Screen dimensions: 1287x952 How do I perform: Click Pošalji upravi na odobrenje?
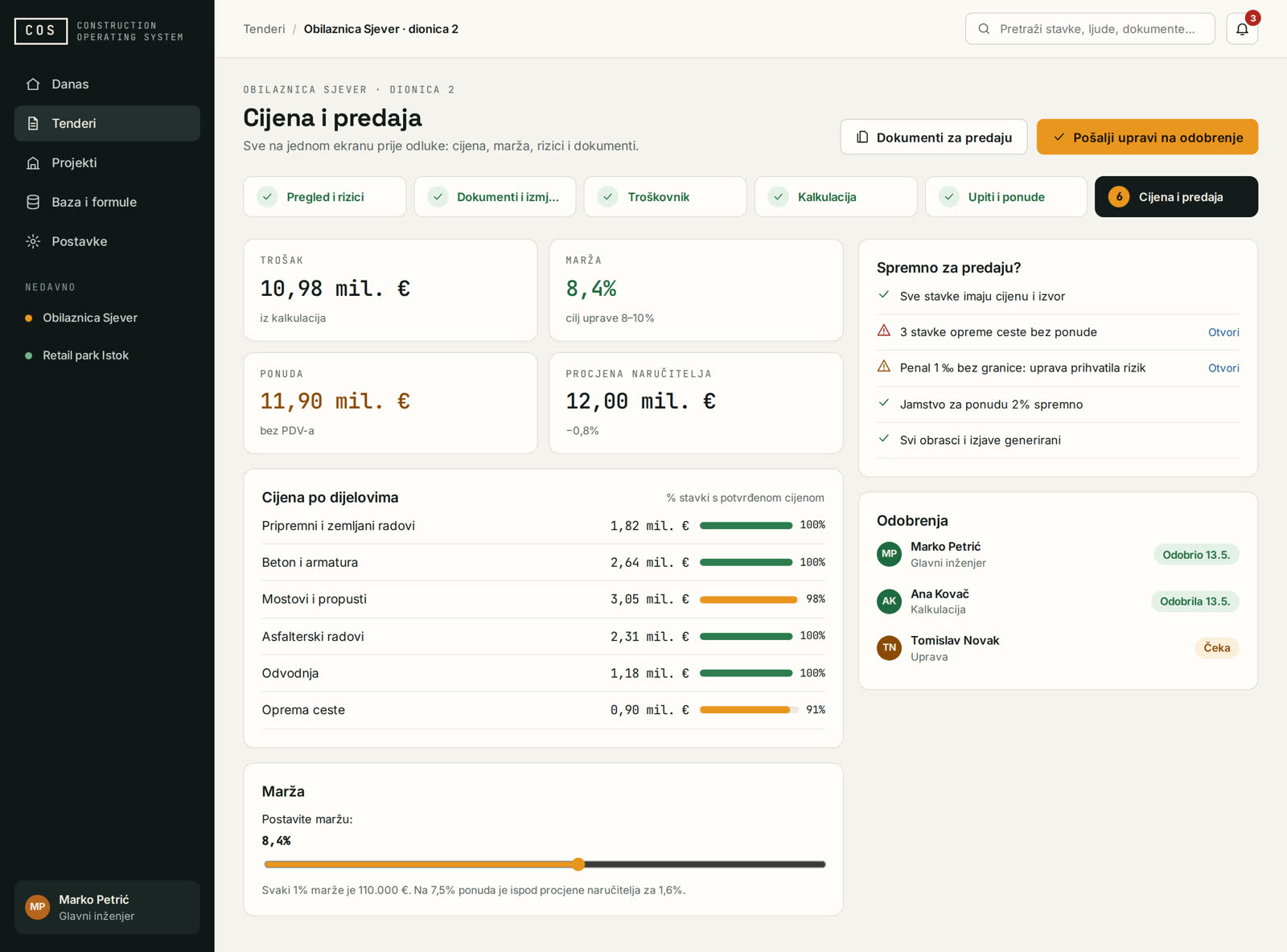(1147, 137)
